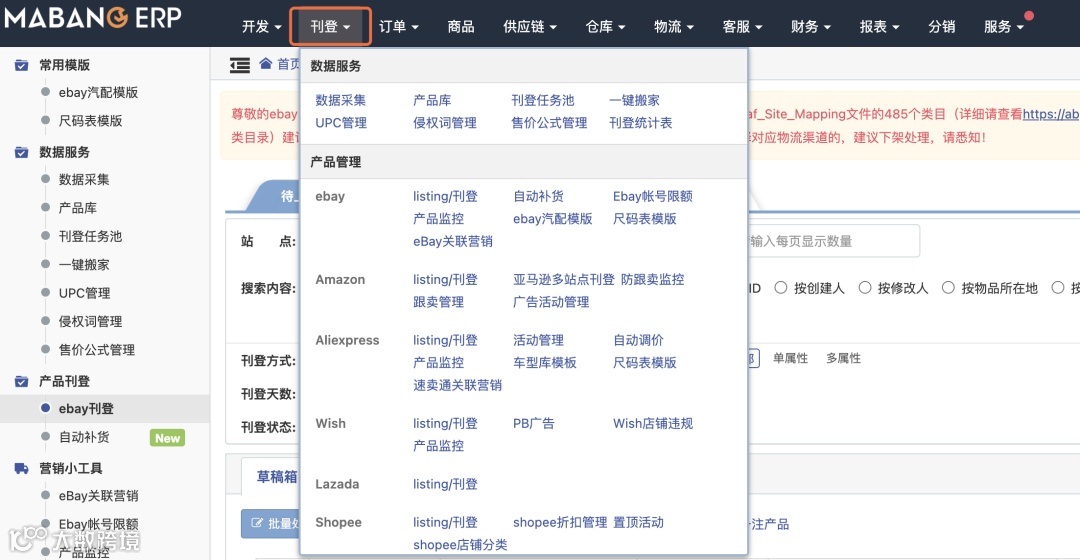The height and width of the screenshot is (560, 1080).
Task: Open 产品库 in the dropdown panel
Action: (432, 101)
